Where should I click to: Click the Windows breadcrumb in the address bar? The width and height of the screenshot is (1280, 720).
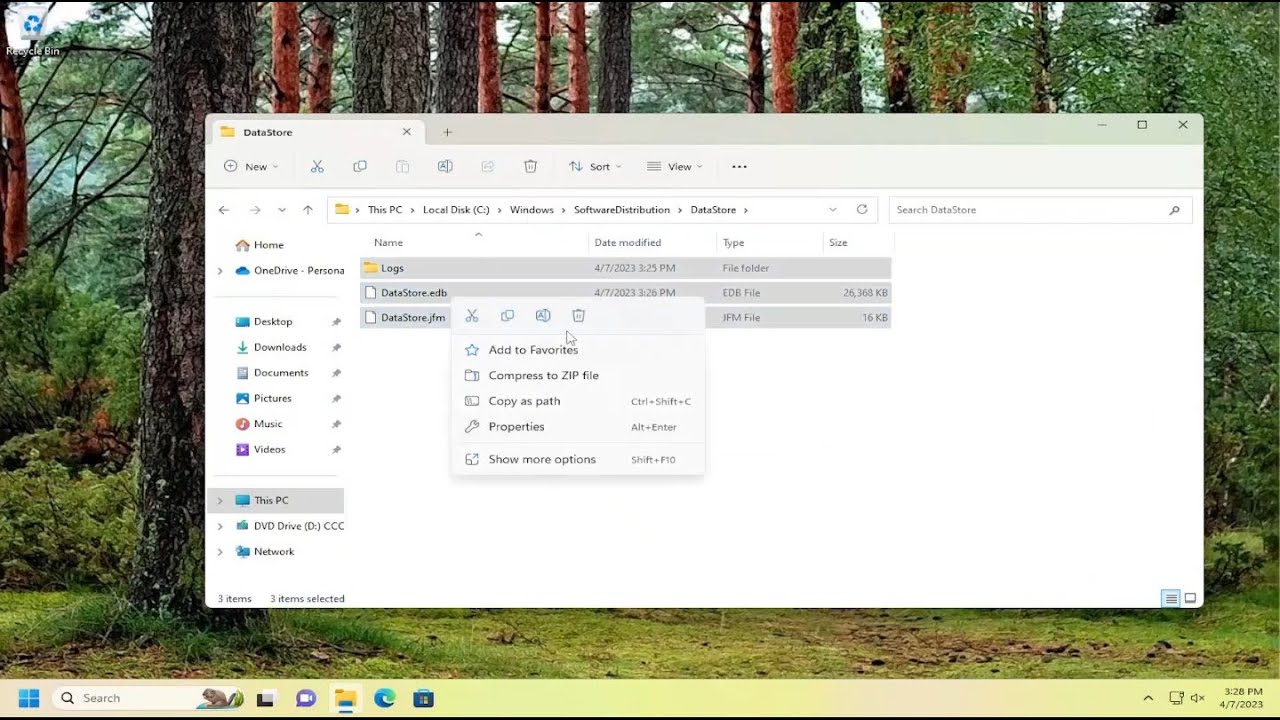(532, 210)
